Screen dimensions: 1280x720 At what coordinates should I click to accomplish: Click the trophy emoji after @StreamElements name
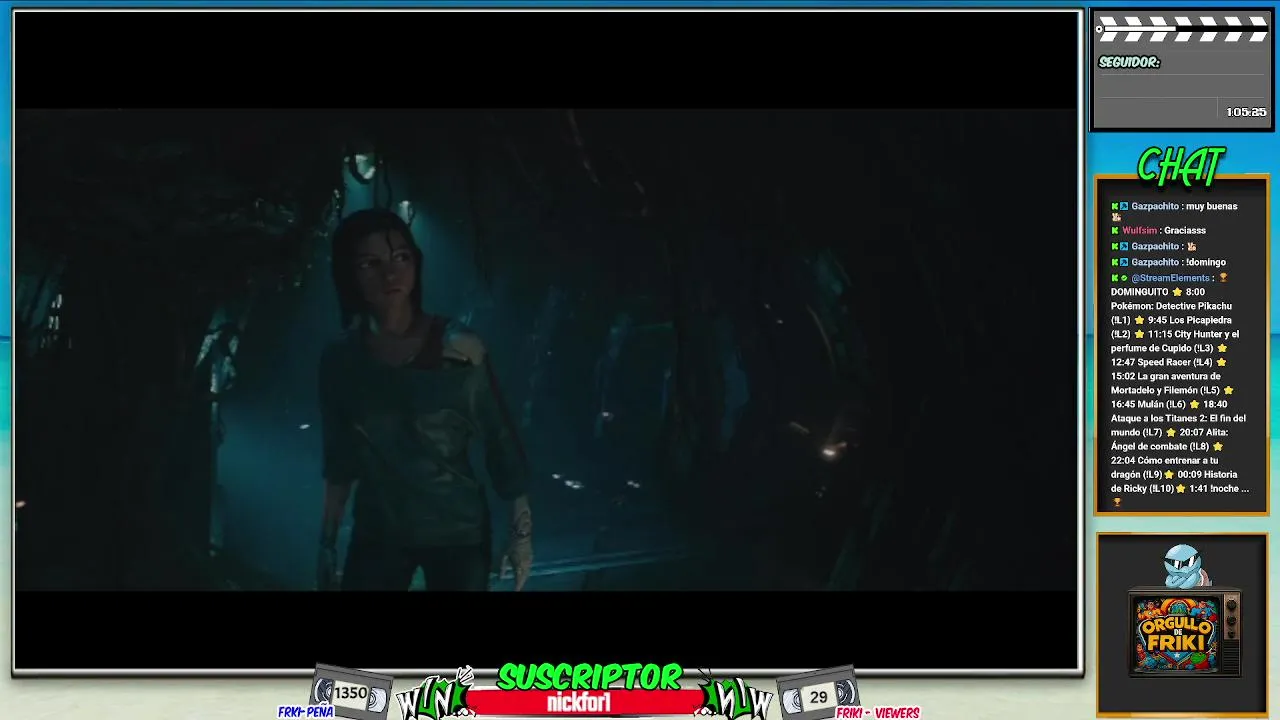point(1222,278)
